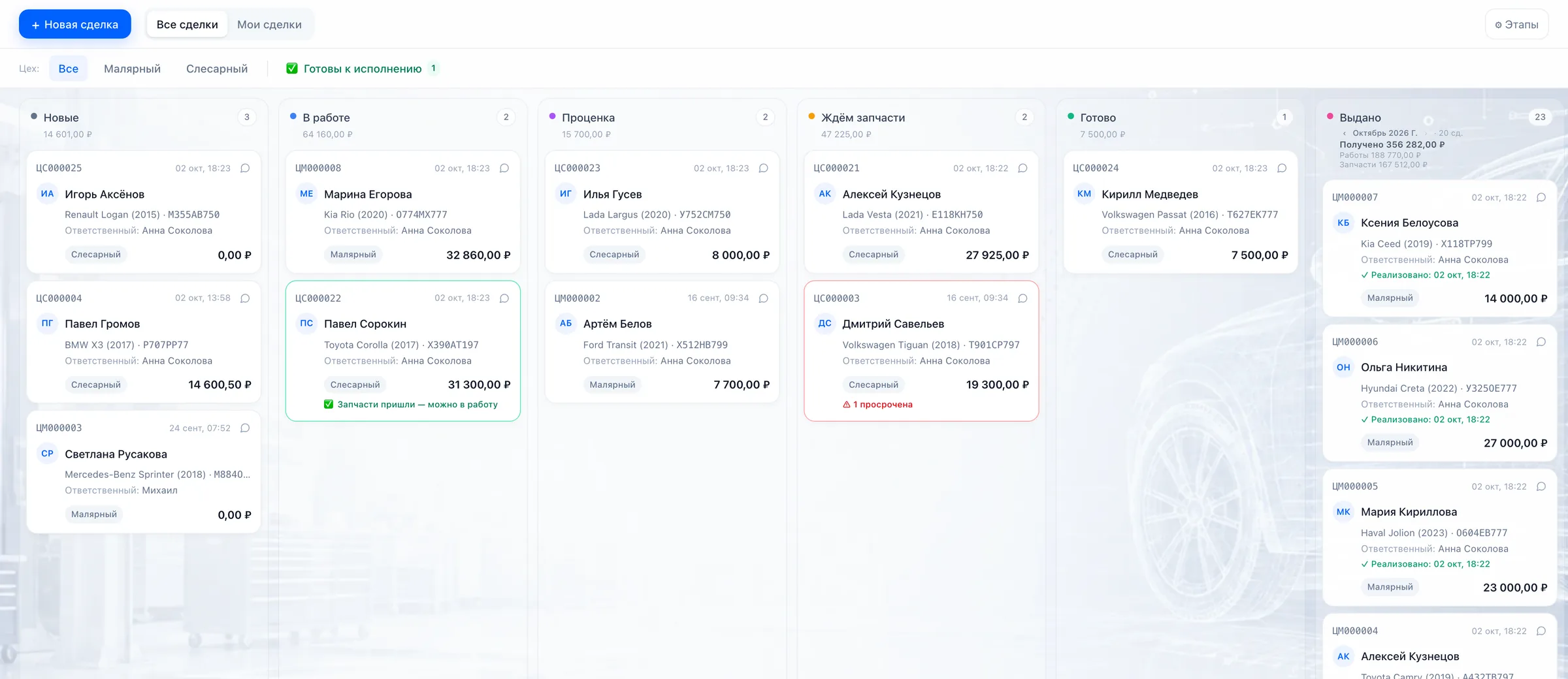The height and width of the screenshot is (679, 1568).
Task: Click comment icon on deal ЦС000024
Action: tap(1282, 168)
